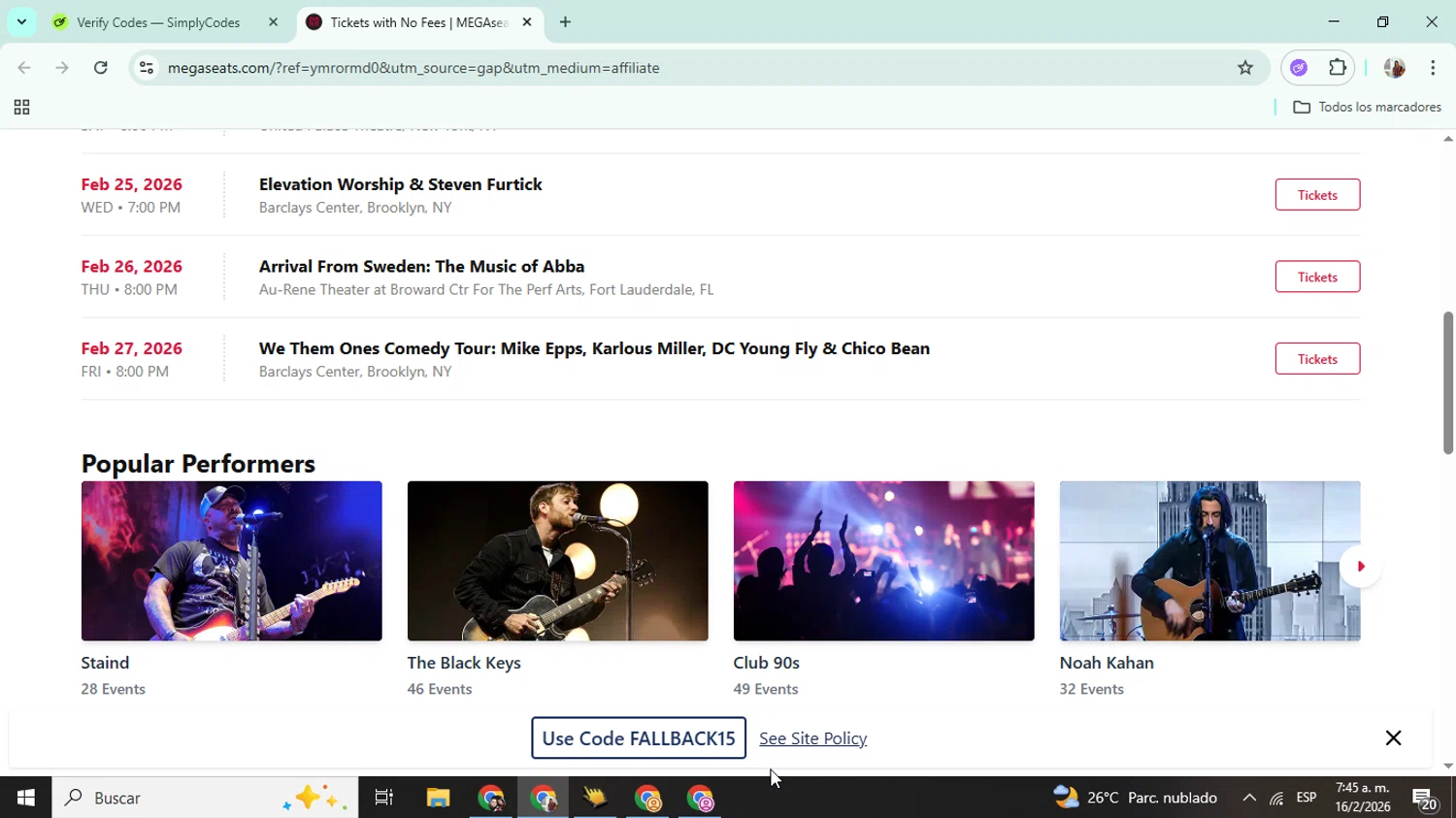Dismiss the promo code banner
Image resolution: width=1456 pixels, height=818 pixels.
pos(1393,738)
